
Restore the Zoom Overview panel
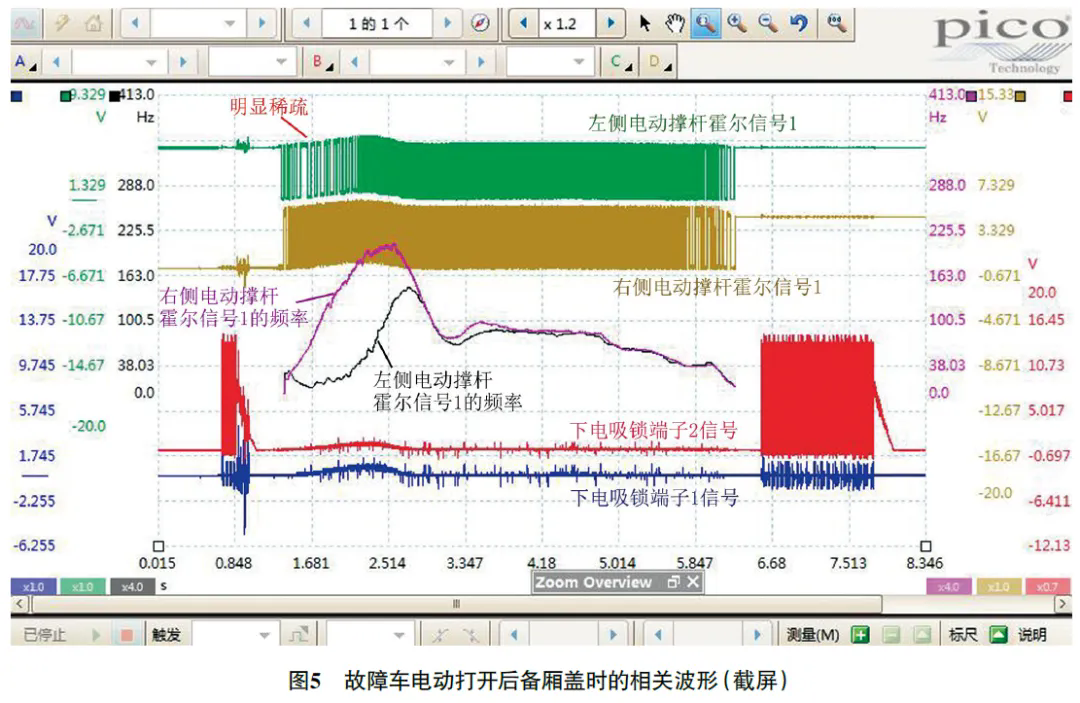coord(674,583)
